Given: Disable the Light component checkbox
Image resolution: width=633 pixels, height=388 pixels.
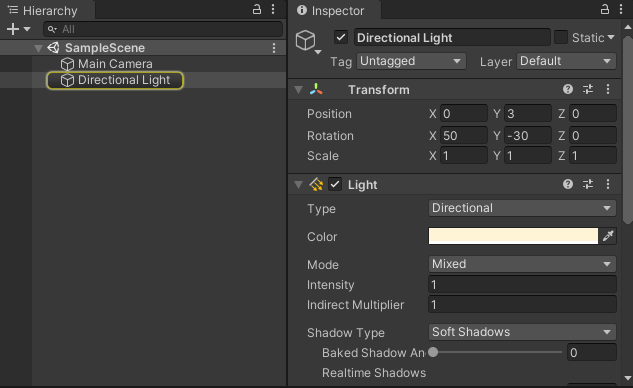Looking at the screenshot, I should click(x=335, y=185).
